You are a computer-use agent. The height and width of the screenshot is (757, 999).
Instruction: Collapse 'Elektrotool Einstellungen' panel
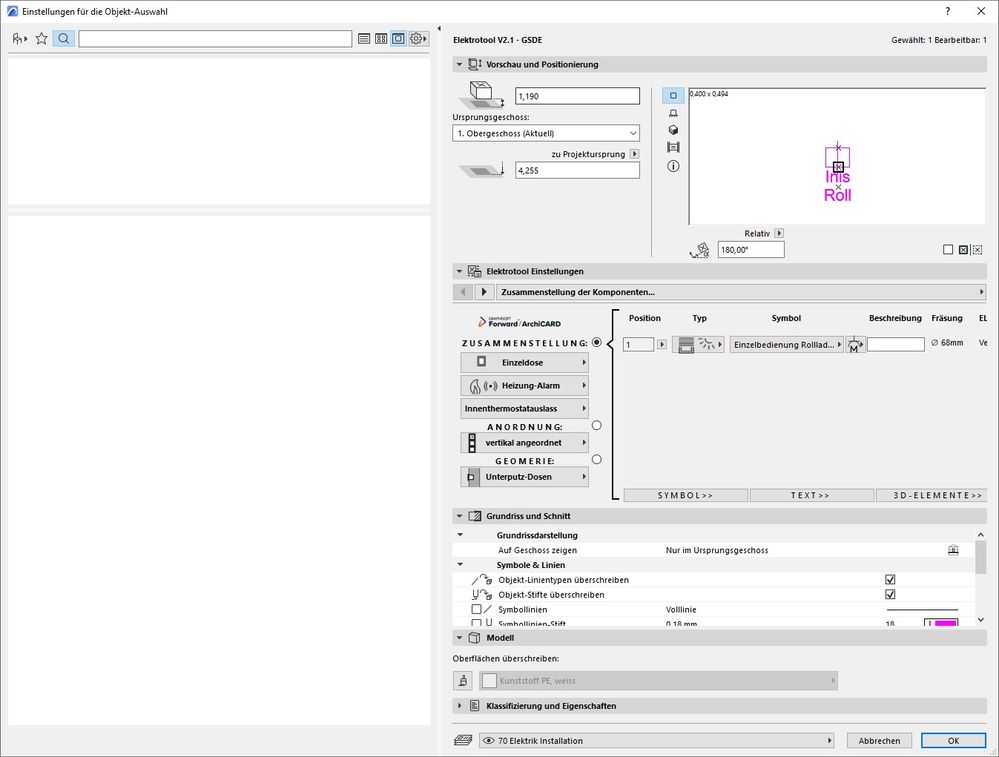[459, 271]
